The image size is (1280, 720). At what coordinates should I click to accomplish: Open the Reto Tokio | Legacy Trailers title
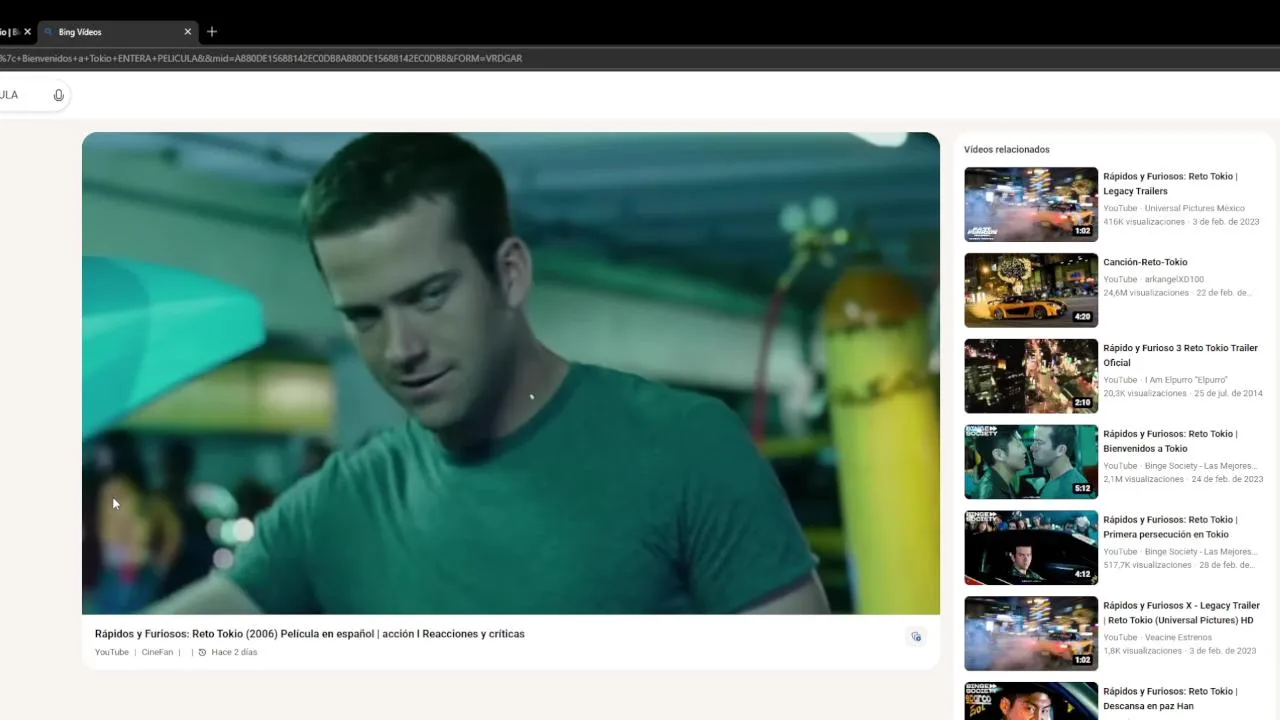[1170, 184]
